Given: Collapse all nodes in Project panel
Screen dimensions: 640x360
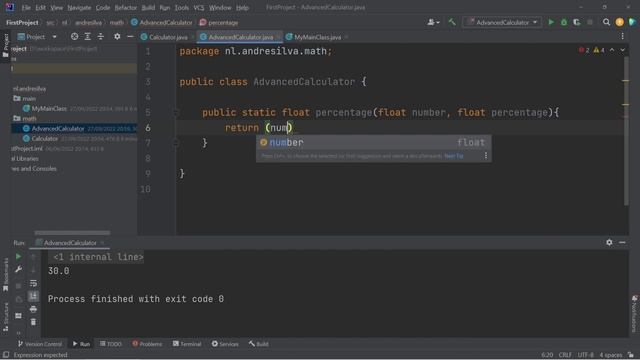Looking at the screenshot, I should 100,37.
